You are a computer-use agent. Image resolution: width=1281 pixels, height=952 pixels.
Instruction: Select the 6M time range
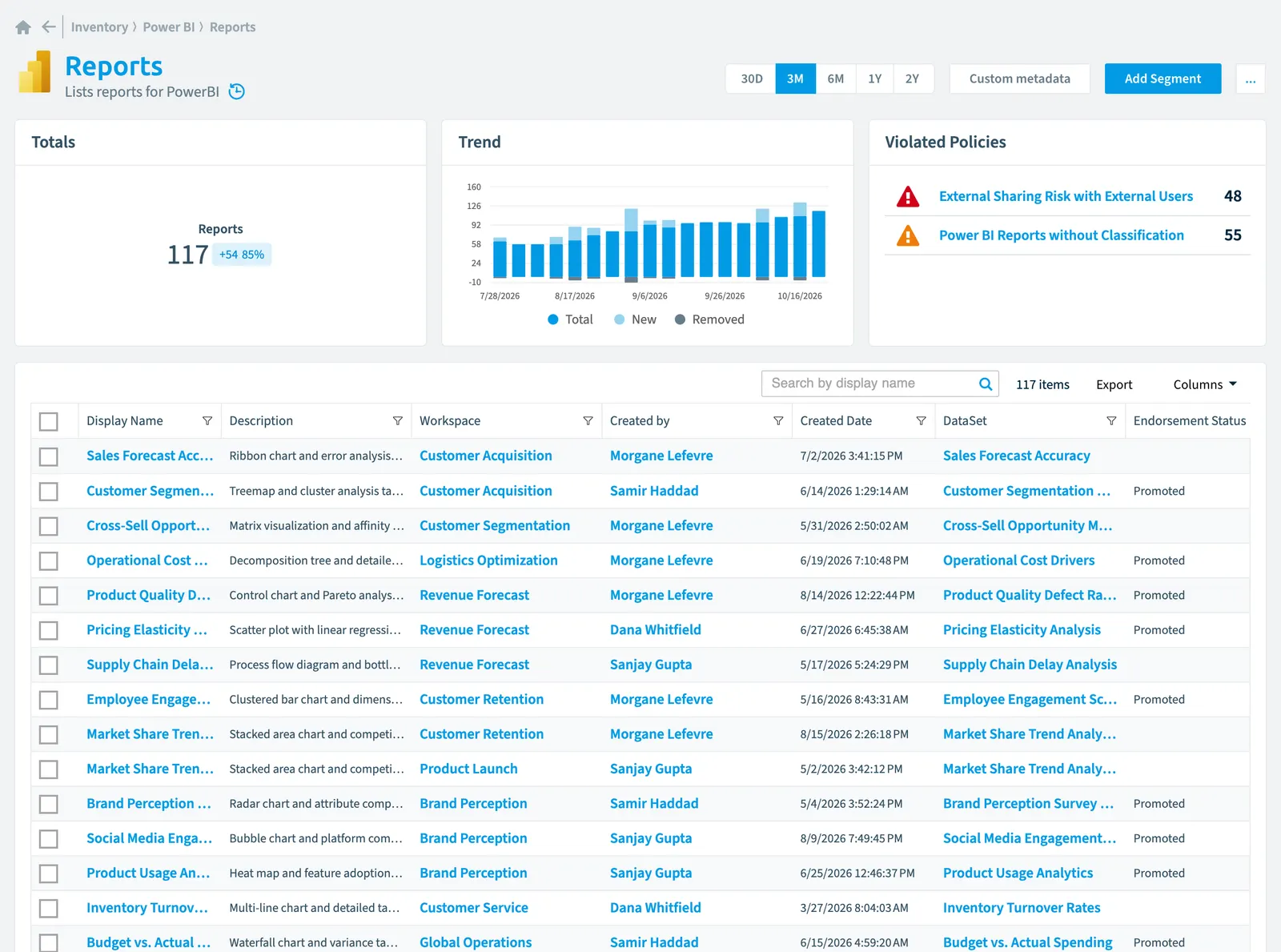835,78
